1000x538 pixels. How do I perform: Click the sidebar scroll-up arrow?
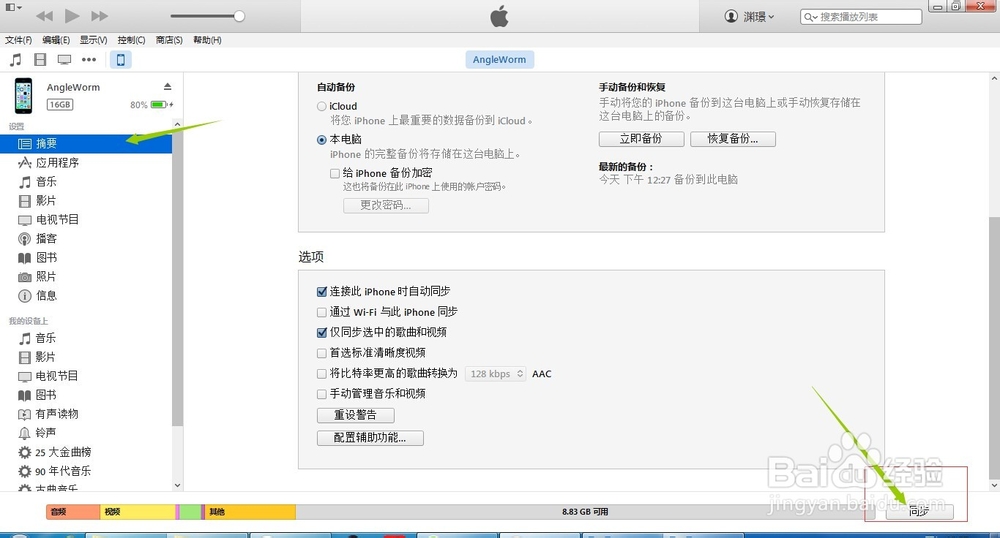(x=177, y=124)
